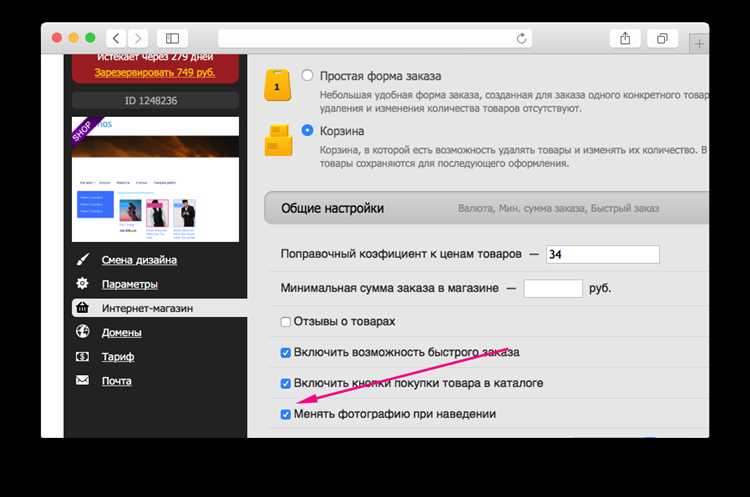Viewport: 750px width, 497px height.
Task: Click the Safari forward navigation arrow
Action: [x=137, y=38]
